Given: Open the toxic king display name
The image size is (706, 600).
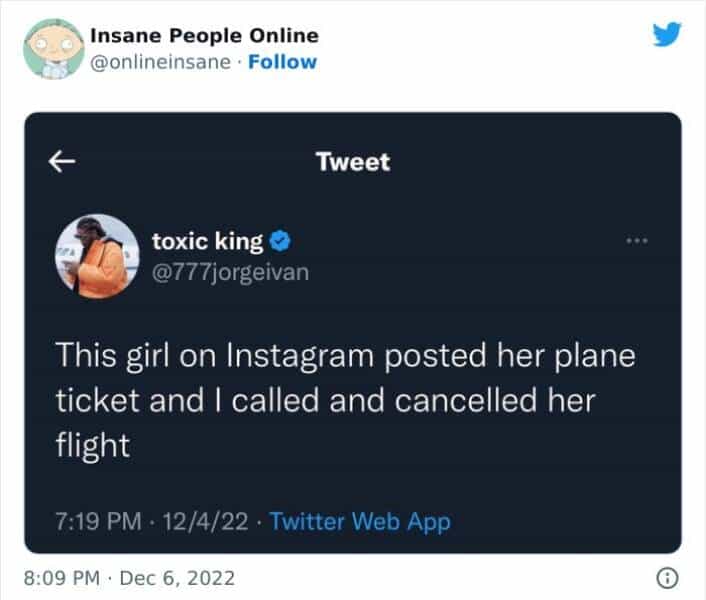Looking at the screenshot, I should click(x=207, y=241).
